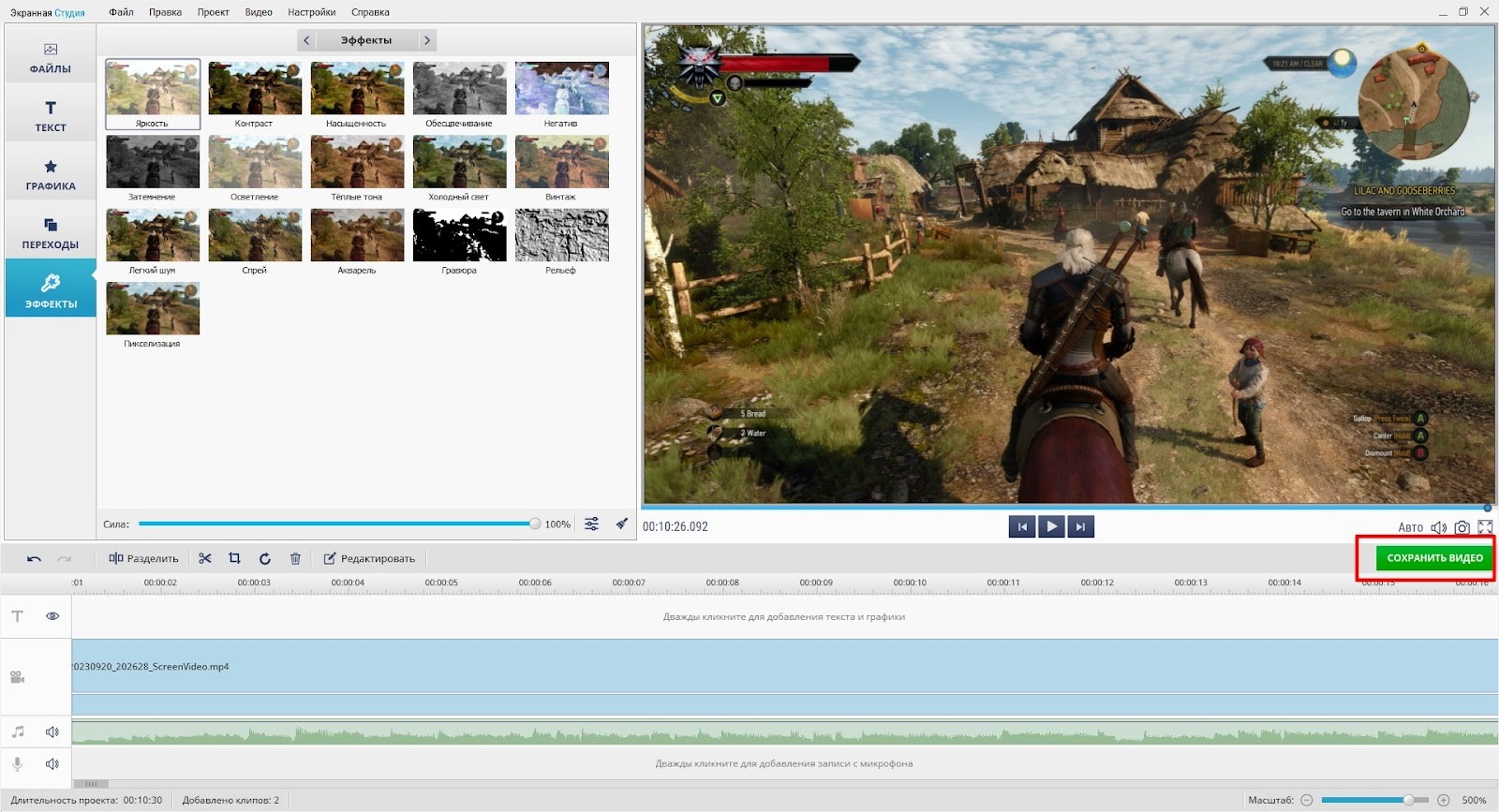The image size is (1499, 812).
Task: Apply the Обесцвечивание effect
Action: point(459,94)
